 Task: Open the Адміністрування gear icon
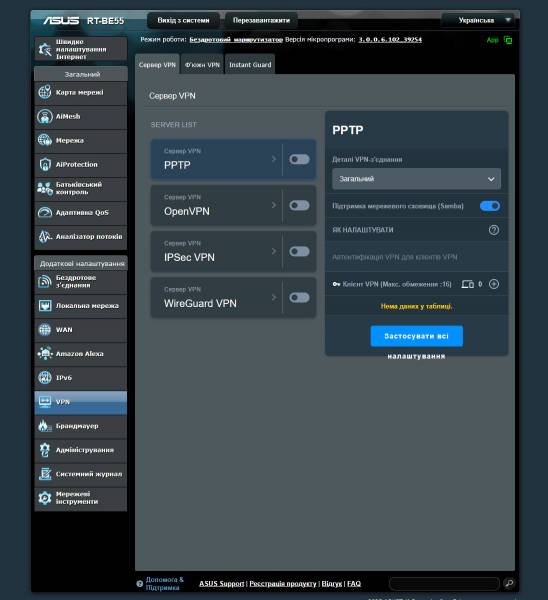(45, 450)
